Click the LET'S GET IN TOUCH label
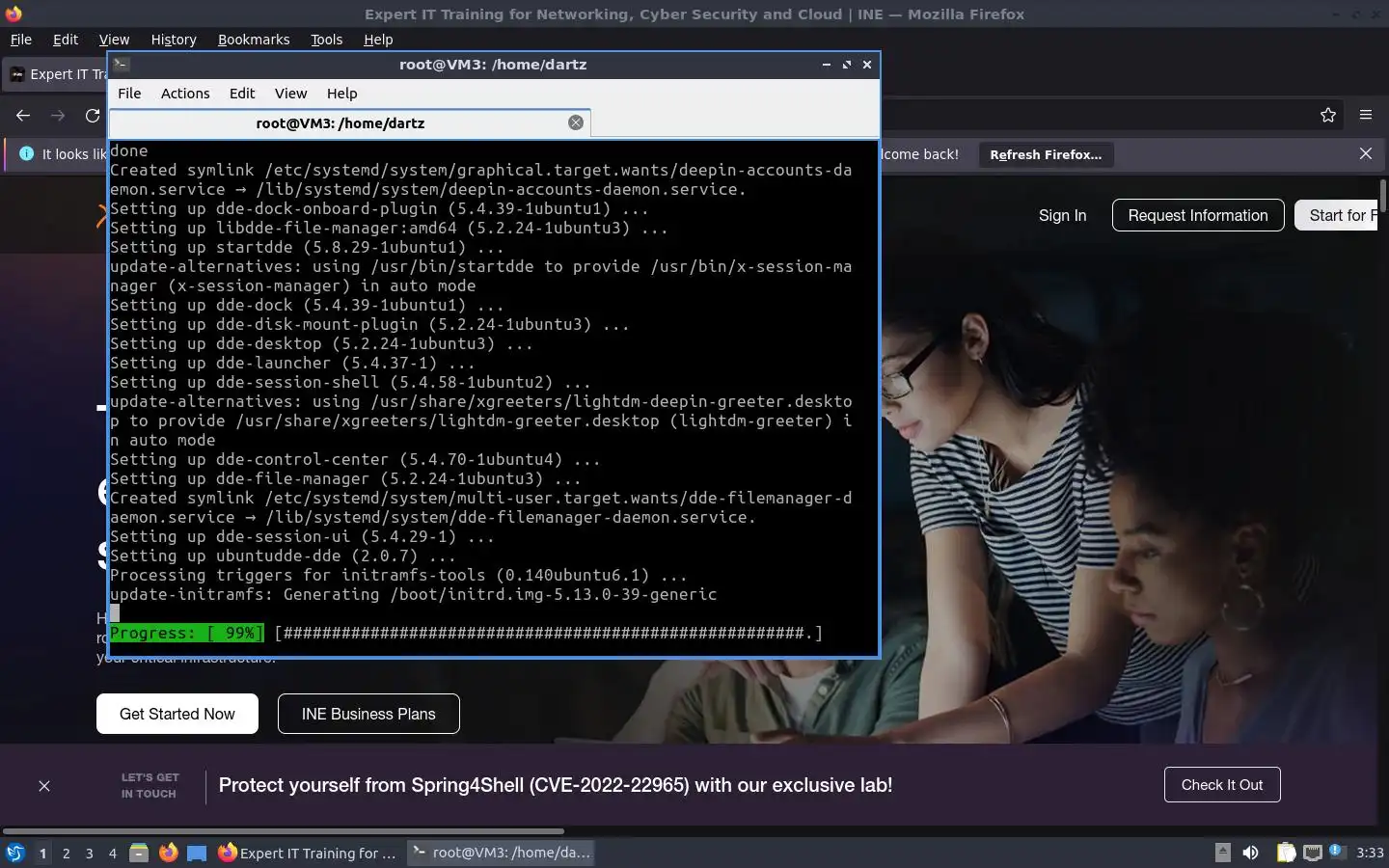Viewport: 1389px width, 868px height. [x=150, y=785]
